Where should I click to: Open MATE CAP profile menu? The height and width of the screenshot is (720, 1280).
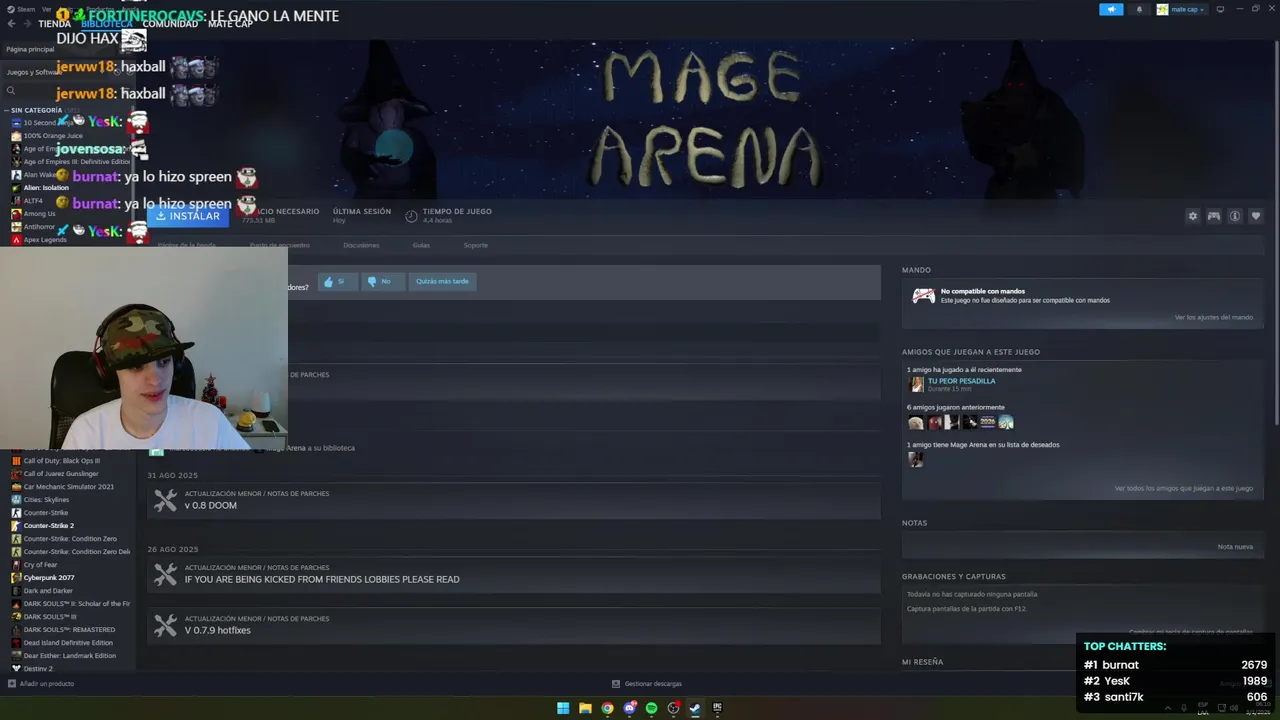[230, 24]
